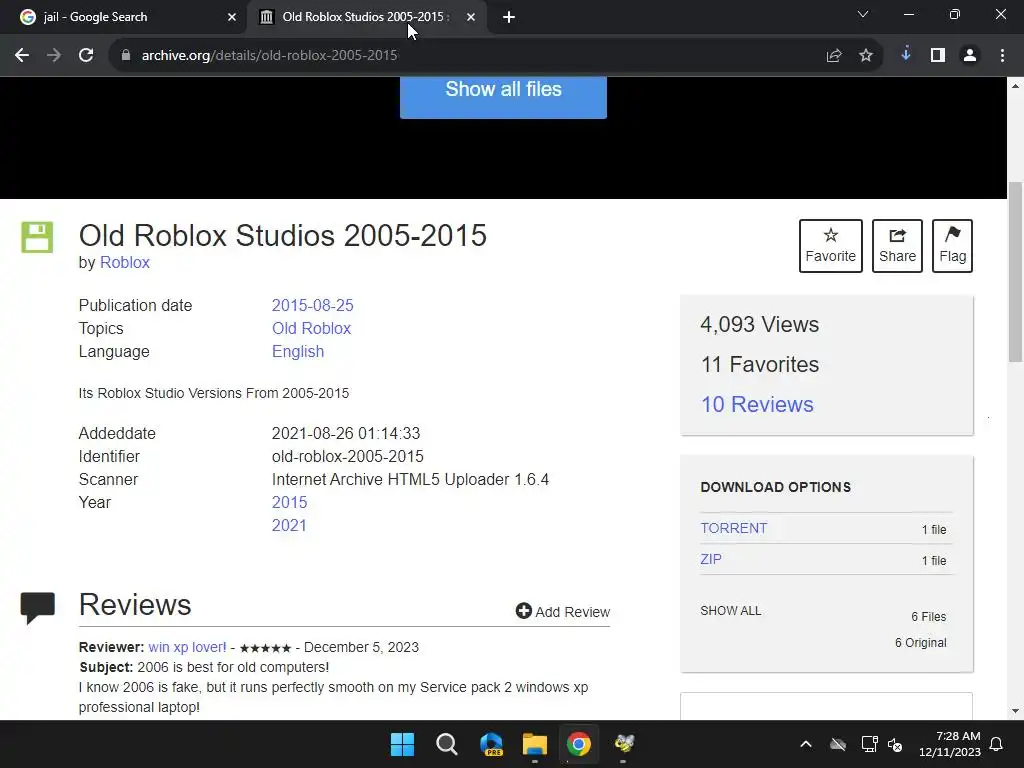Click Chrome icon in taskbar

click(579, 744)
